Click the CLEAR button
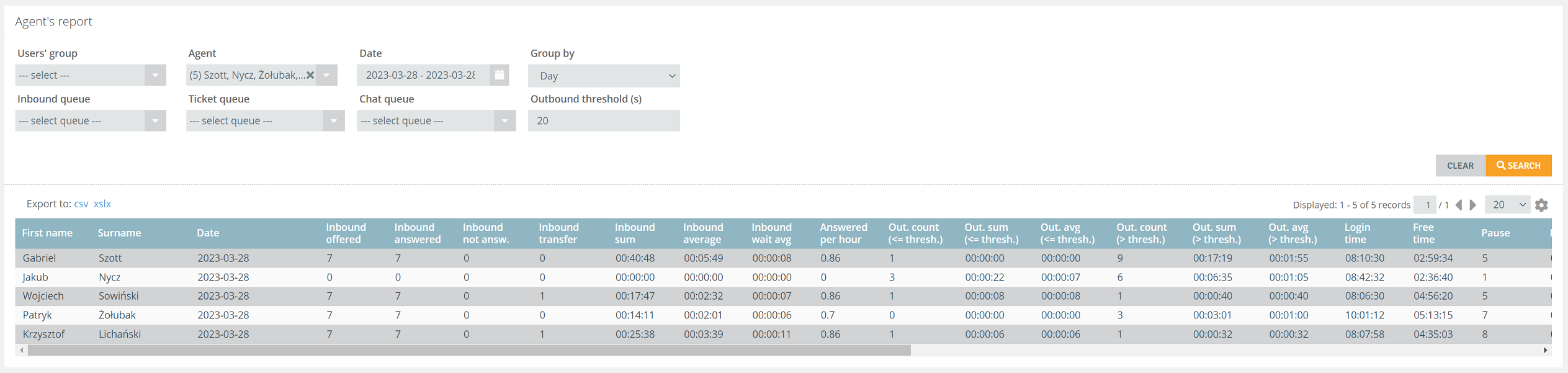The height and width of the screenshot is (373, 1568). [1460, 166]
